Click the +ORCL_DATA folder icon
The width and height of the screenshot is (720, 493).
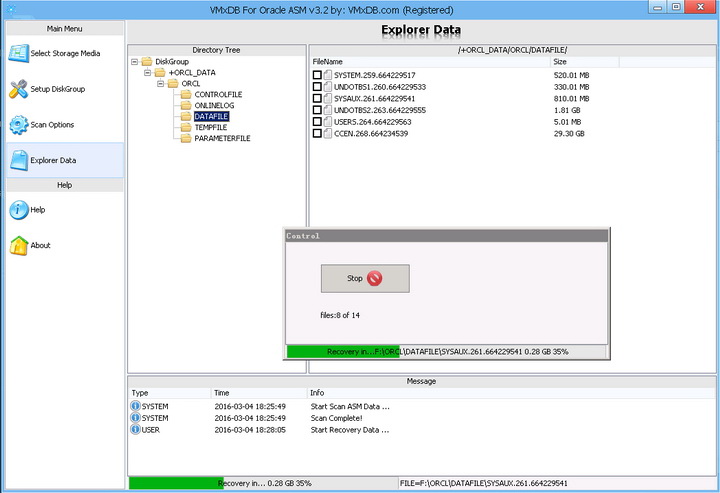[x=160, y=73]
